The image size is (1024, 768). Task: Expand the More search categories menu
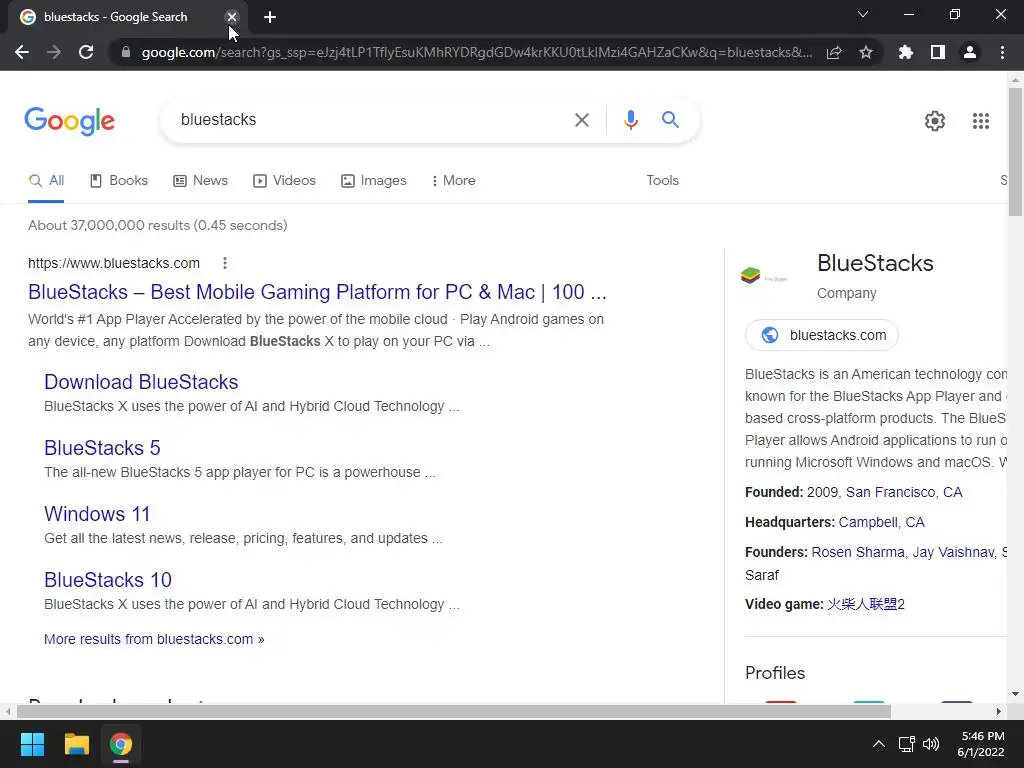[x=453, y=181]
